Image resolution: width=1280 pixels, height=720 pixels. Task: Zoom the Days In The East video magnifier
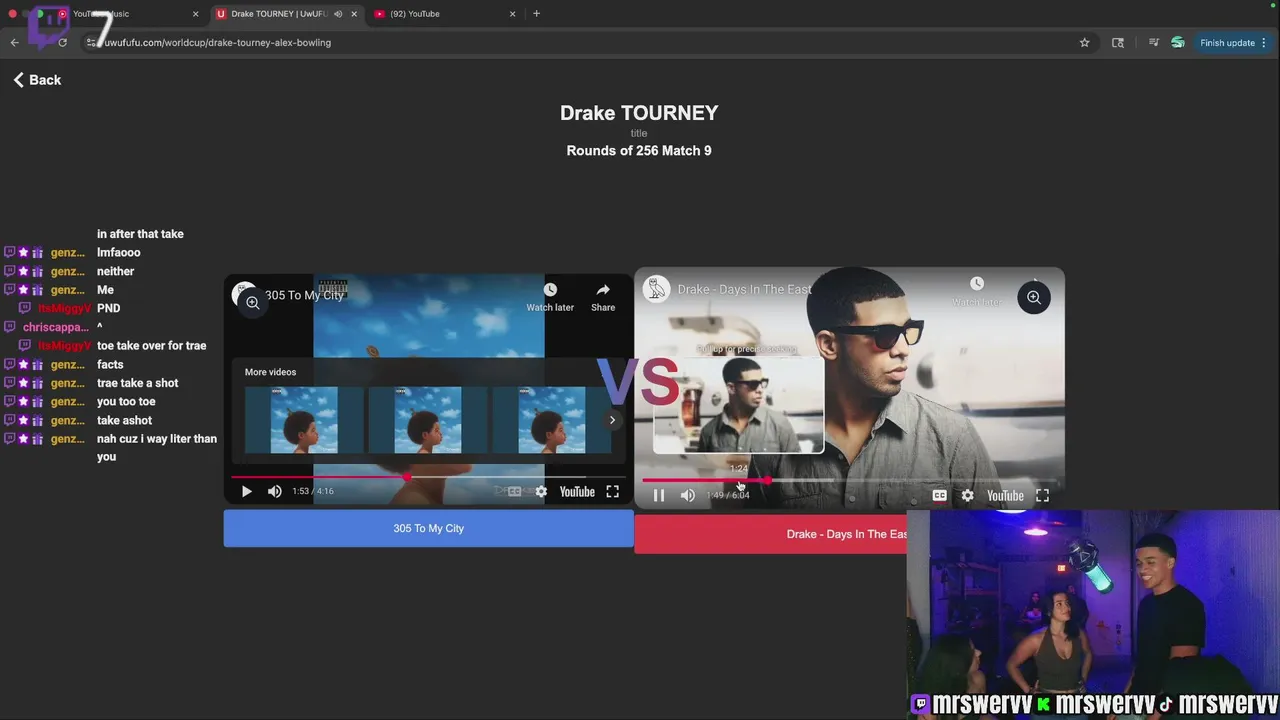point(1034,297)
